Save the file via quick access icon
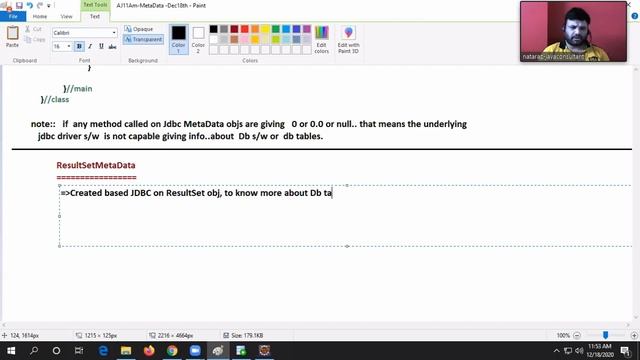 [19, 5]
